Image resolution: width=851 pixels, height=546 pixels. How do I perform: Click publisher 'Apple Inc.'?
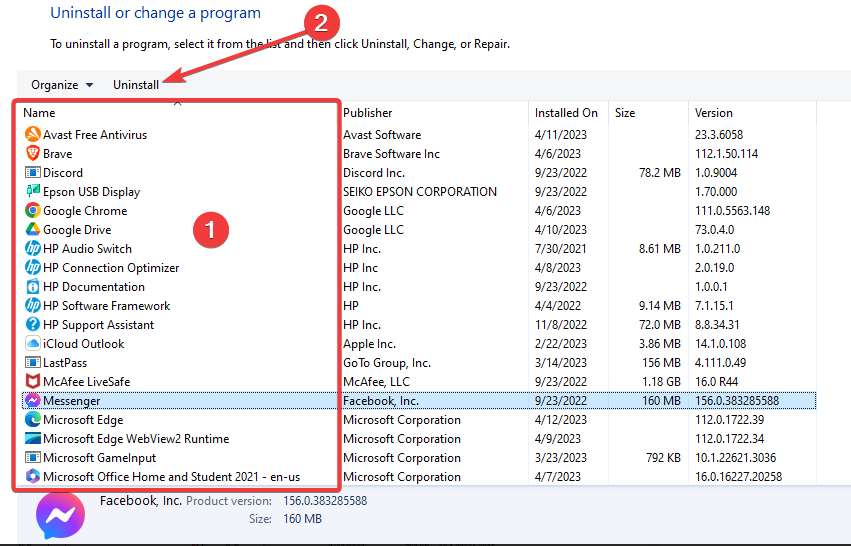369,344
